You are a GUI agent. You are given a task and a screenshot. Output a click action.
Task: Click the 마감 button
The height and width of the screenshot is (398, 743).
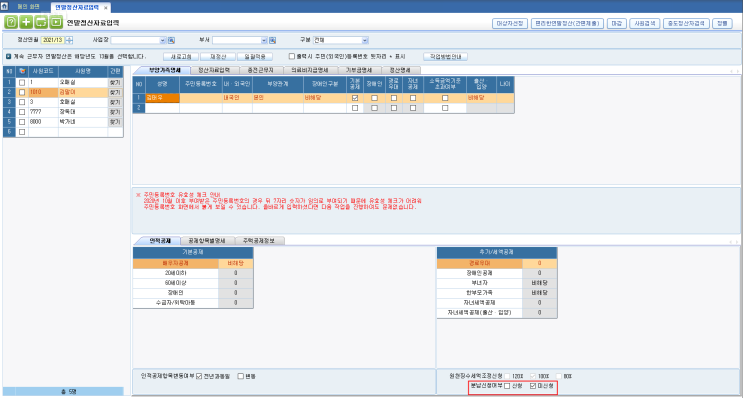pyautogui.click(x=616, y=23)
